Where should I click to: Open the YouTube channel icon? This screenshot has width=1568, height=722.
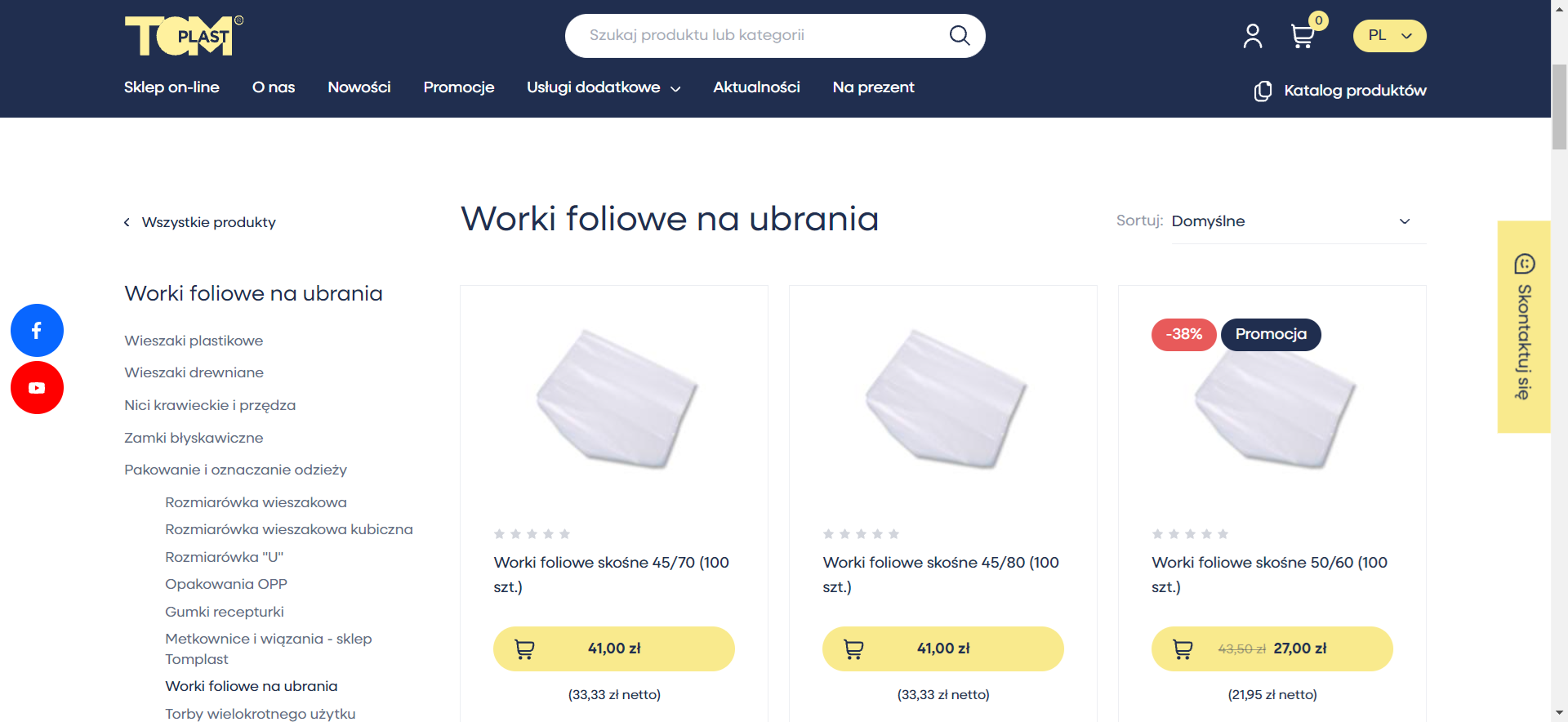pos(37,387)
